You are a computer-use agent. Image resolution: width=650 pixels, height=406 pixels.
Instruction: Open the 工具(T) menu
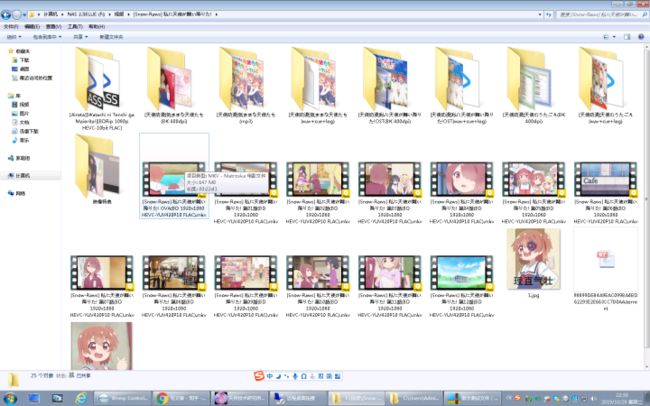tap(75, 27)
